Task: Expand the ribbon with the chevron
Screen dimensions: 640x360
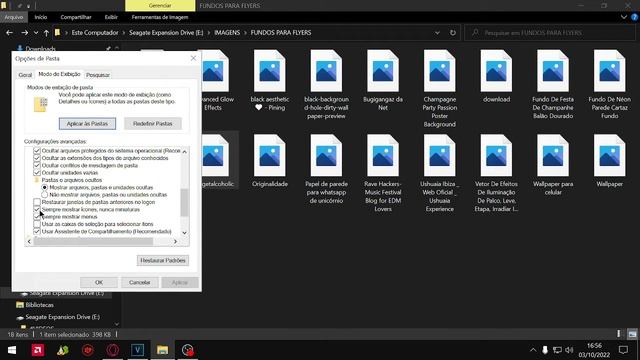Action: [624, 17]
